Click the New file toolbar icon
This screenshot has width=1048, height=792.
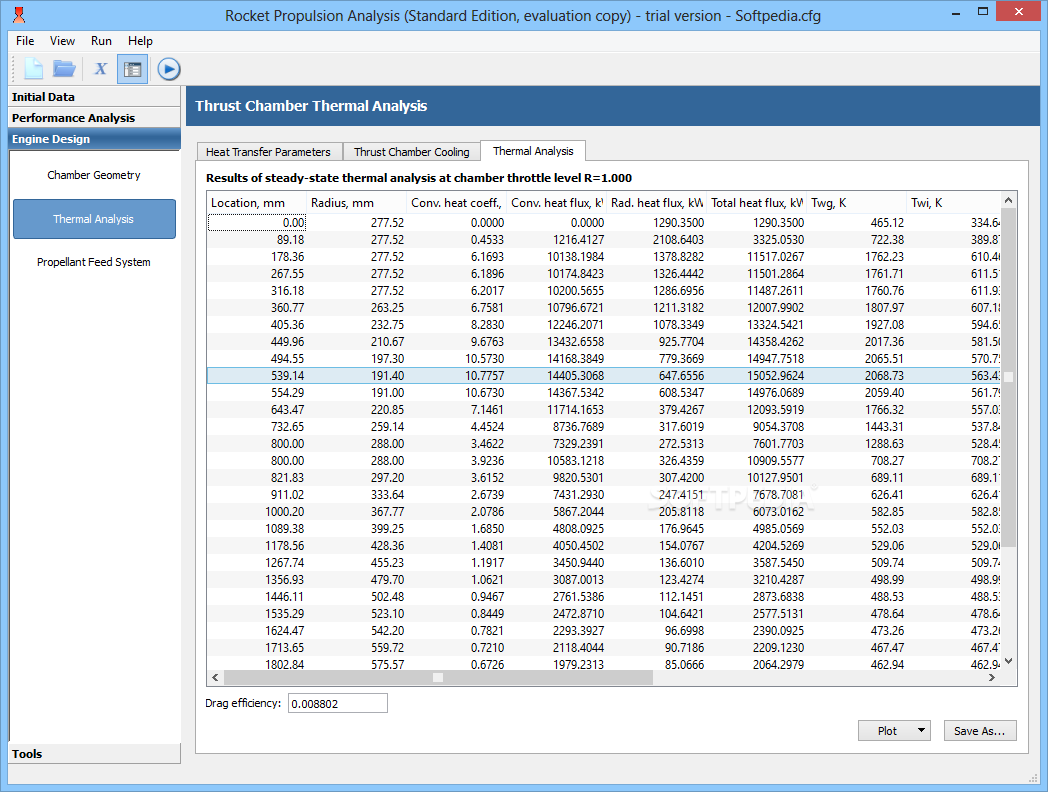pos(33,69)
